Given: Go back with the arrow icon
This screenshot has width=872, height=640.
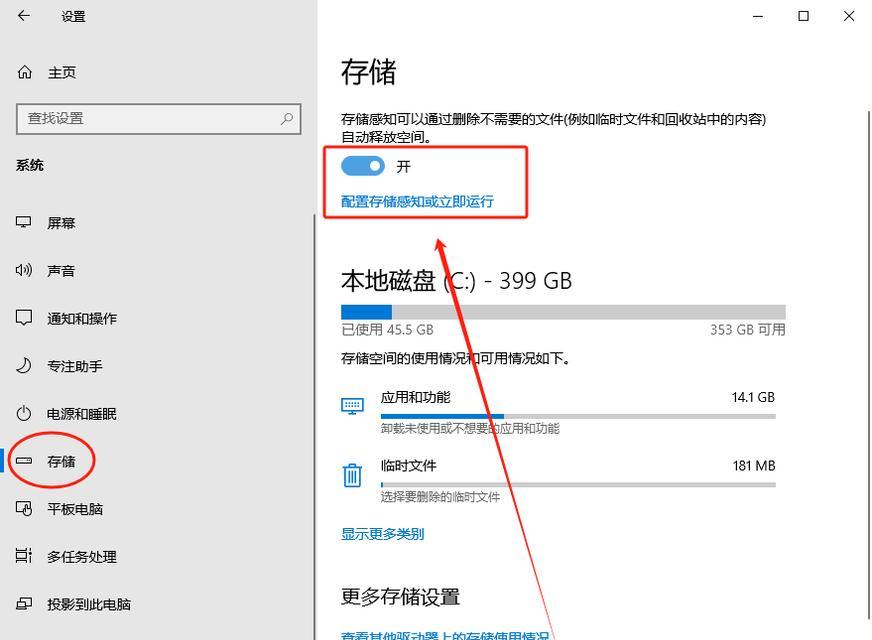Looking at the screenshot, I should click(x=24, y=16).
